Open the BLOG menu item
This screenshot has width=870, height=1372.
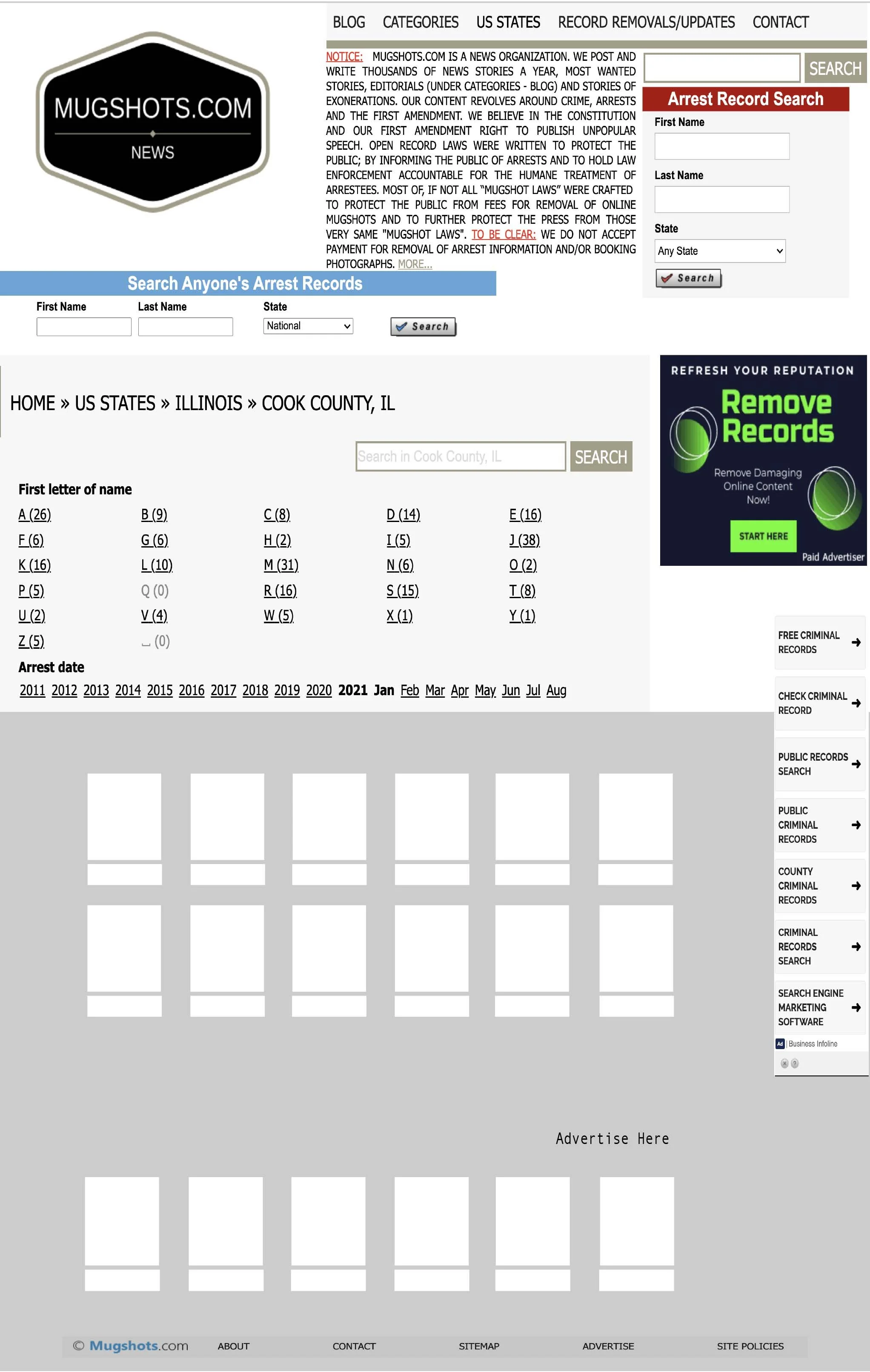349,22
